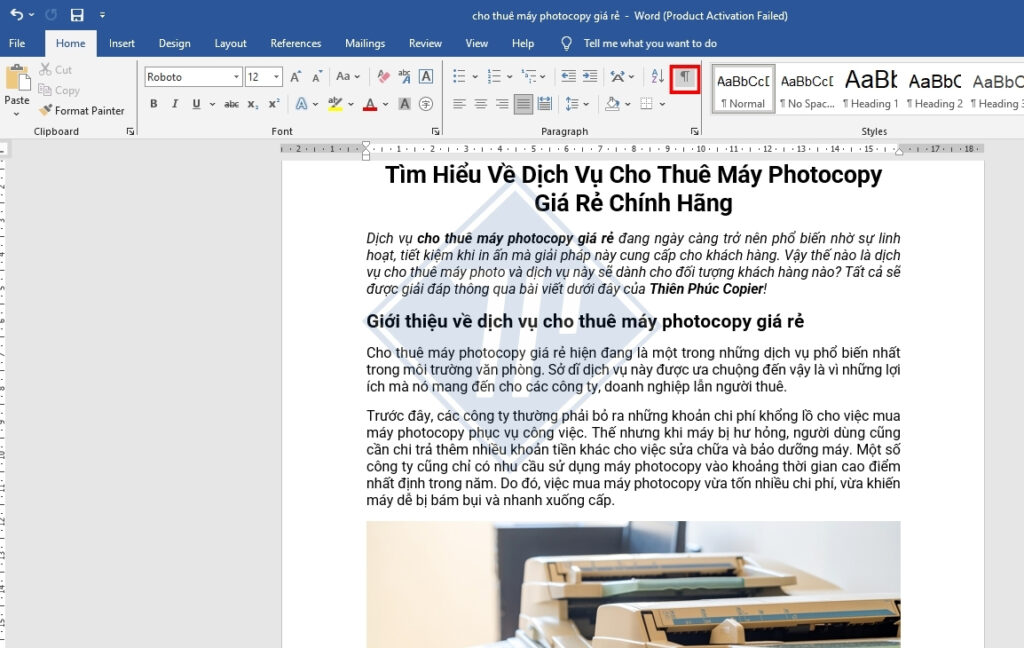
Task: Align text to the right
Action: tap(502, 104)
